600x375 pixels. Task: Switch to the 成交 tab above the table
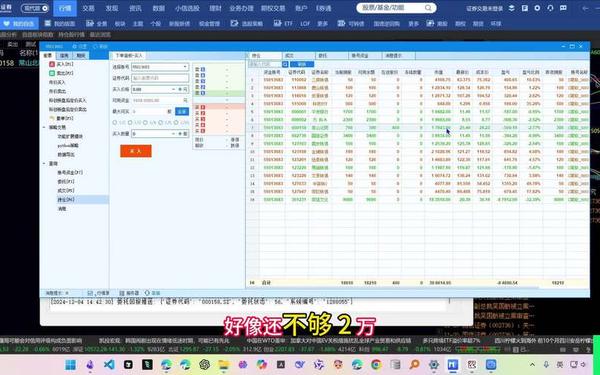(299, 55)
